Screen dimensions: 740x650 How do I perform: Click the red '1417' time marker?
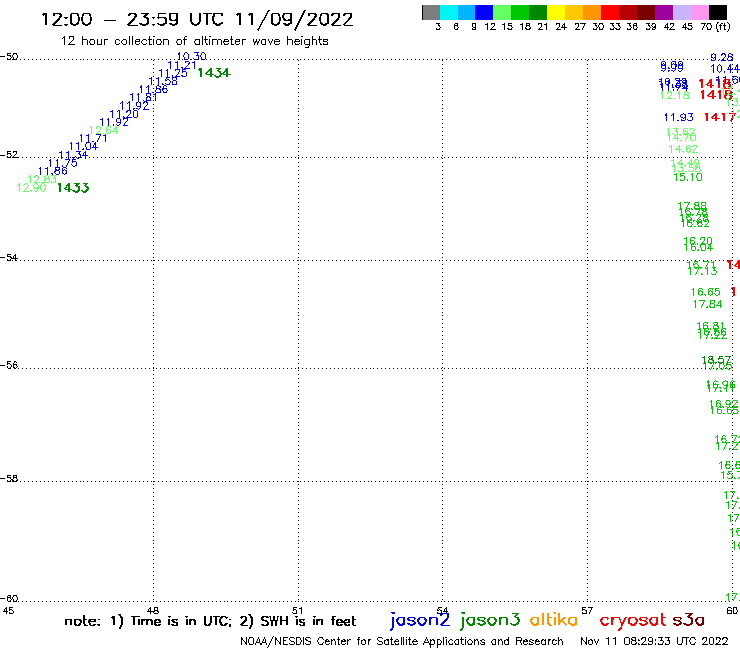point(719,117)
